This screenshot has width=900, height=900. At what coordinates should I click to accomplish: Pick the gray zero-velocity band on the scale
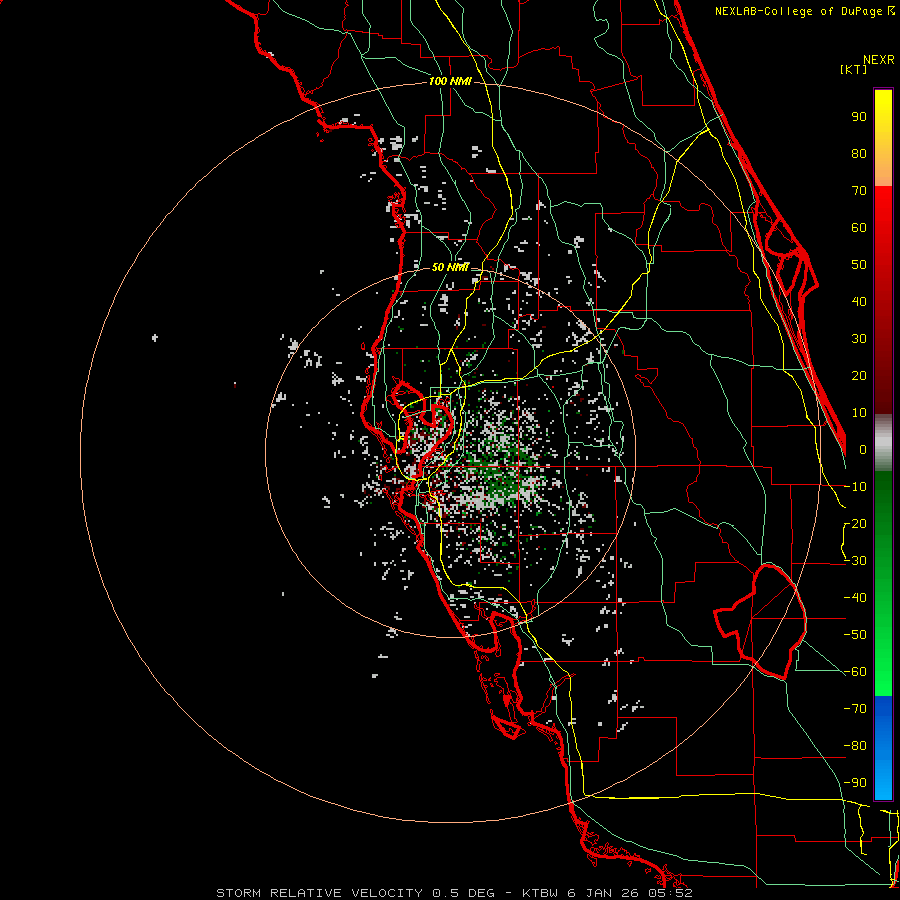click(883, 443)
